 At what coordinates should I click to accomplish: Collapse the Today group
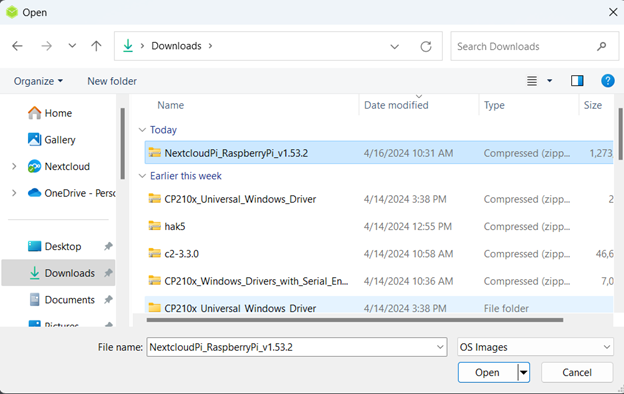[142, 130]
